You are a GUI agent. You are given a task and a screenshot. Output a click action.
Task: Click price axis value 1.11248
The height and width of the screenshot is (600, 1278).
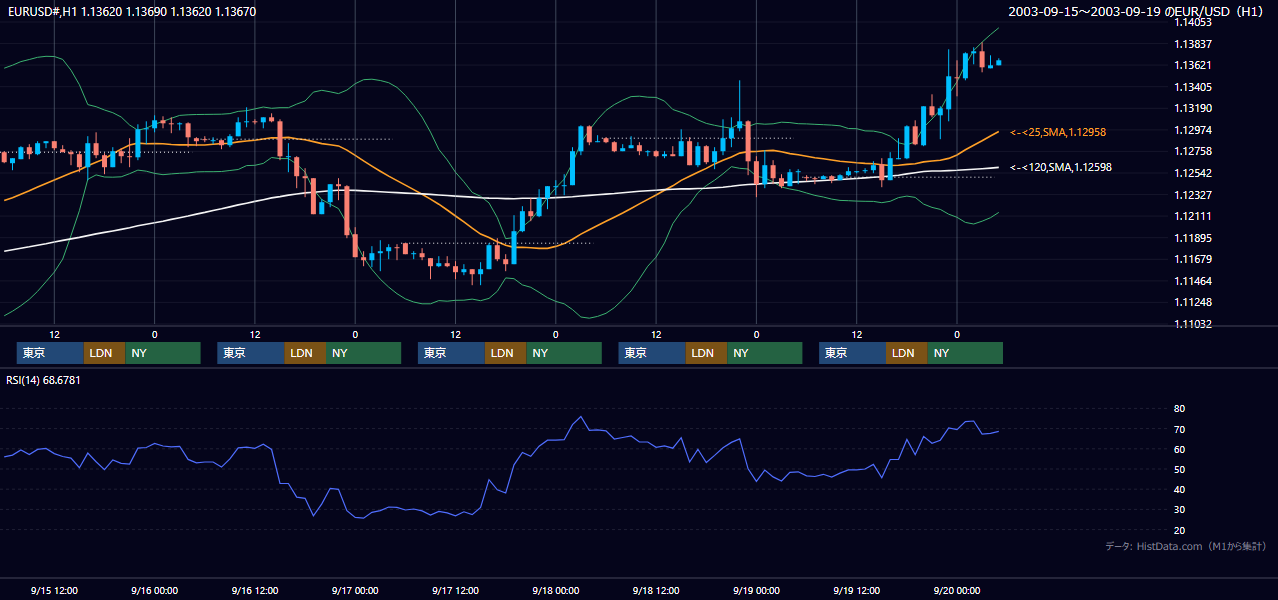click(x=1193, y=302)
